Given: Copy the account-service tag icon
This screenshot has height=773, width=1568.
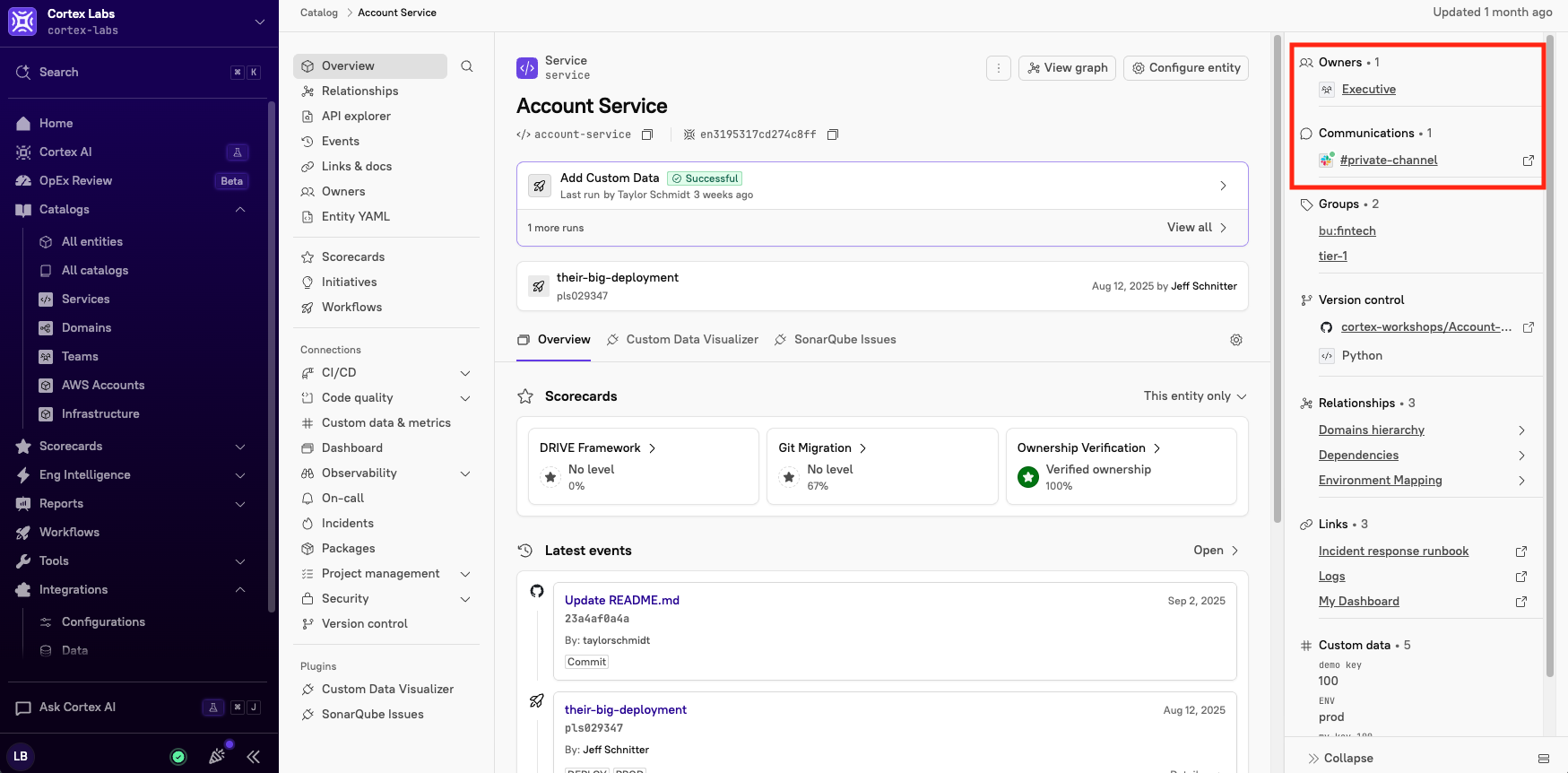Looking at the screenshot, I should pyautogui.click(x=647, y=135).
